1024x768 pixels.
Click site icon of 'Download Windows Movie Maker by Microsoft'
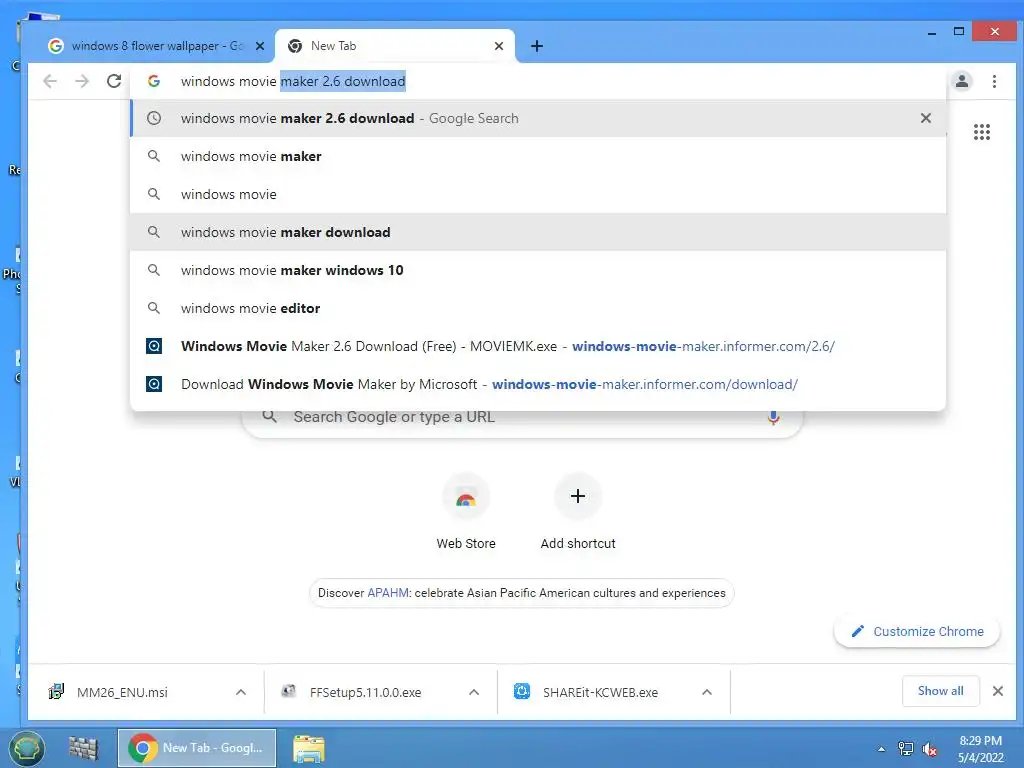[x=153, y=384]
